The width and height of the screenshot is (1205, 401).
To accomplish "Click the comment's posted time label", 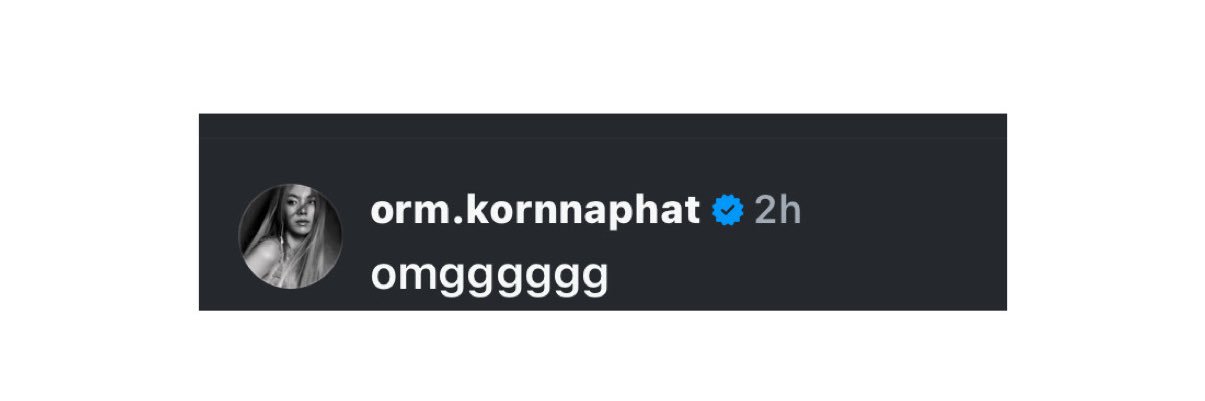I will (777, 211).
